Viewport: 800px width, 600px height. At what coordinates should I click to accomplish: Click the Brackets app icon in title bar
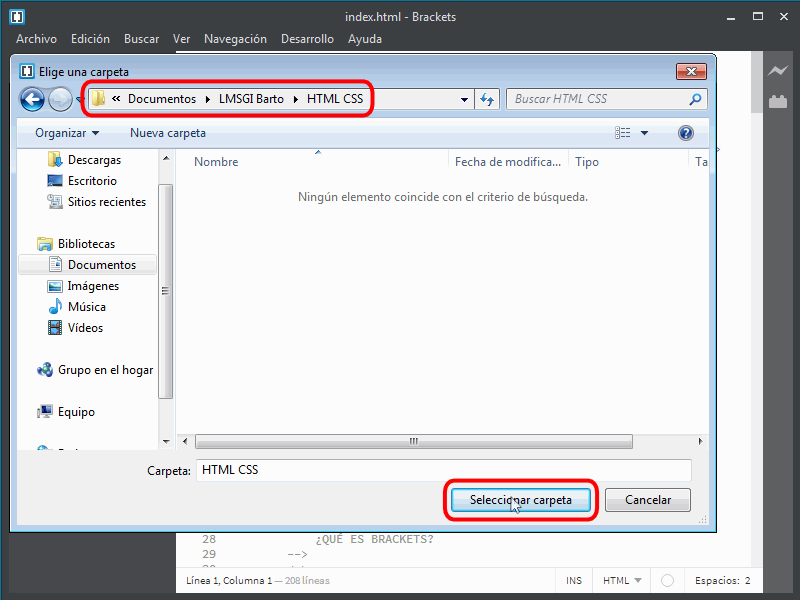[x=17, y=17]
